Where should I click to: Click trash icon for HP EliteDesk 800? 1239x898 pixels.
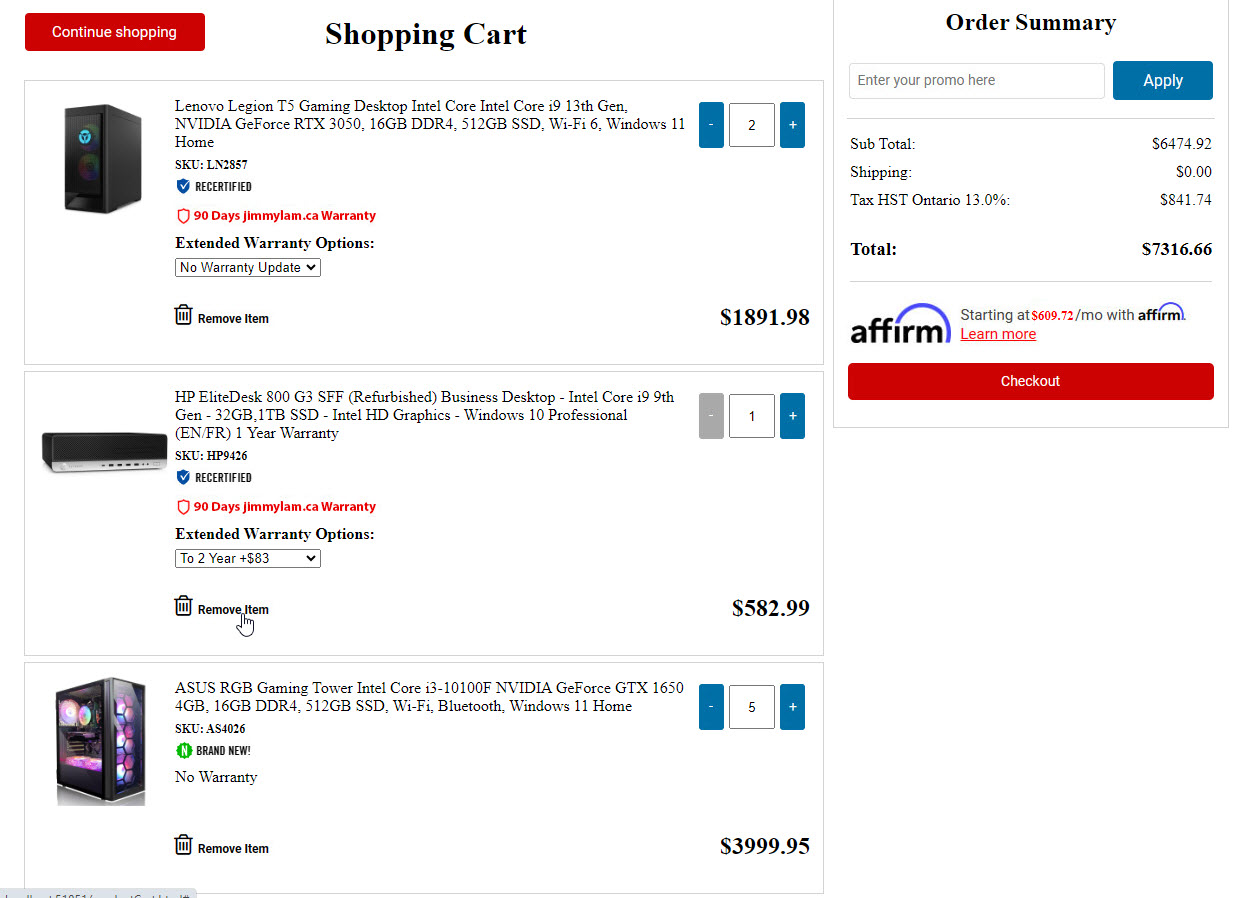point(183,606)
